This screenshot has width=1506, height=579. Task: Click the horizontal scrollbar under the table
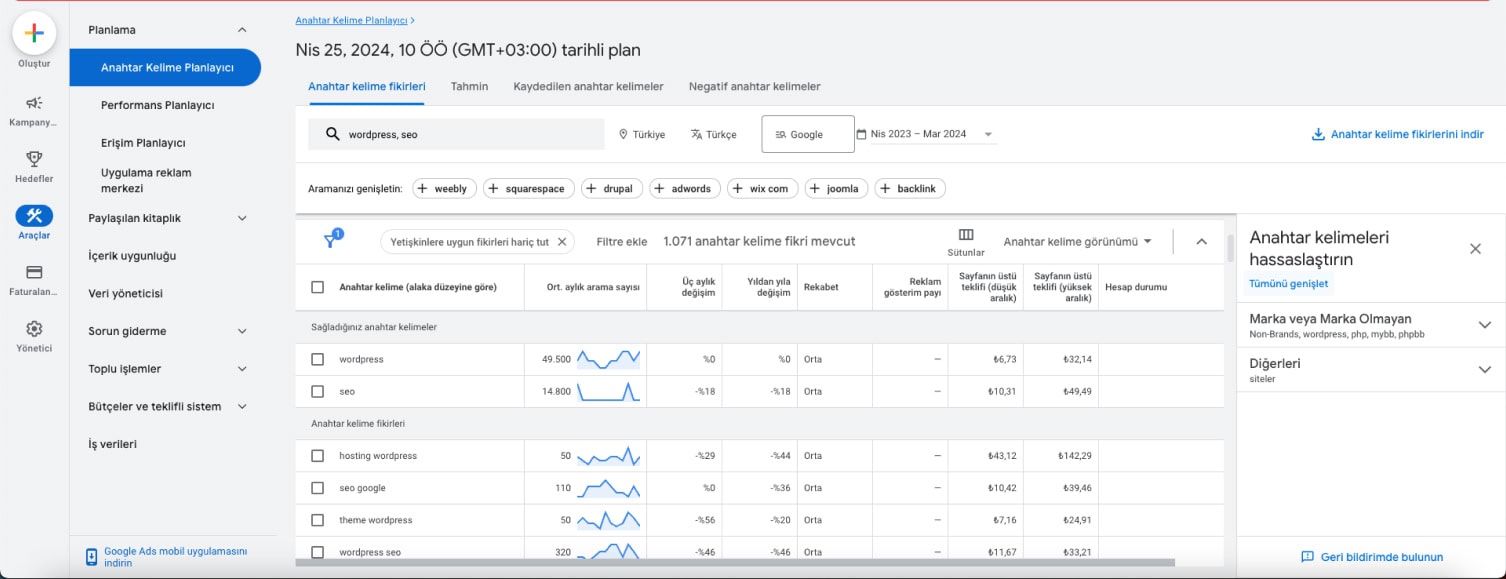pos(735,563)
